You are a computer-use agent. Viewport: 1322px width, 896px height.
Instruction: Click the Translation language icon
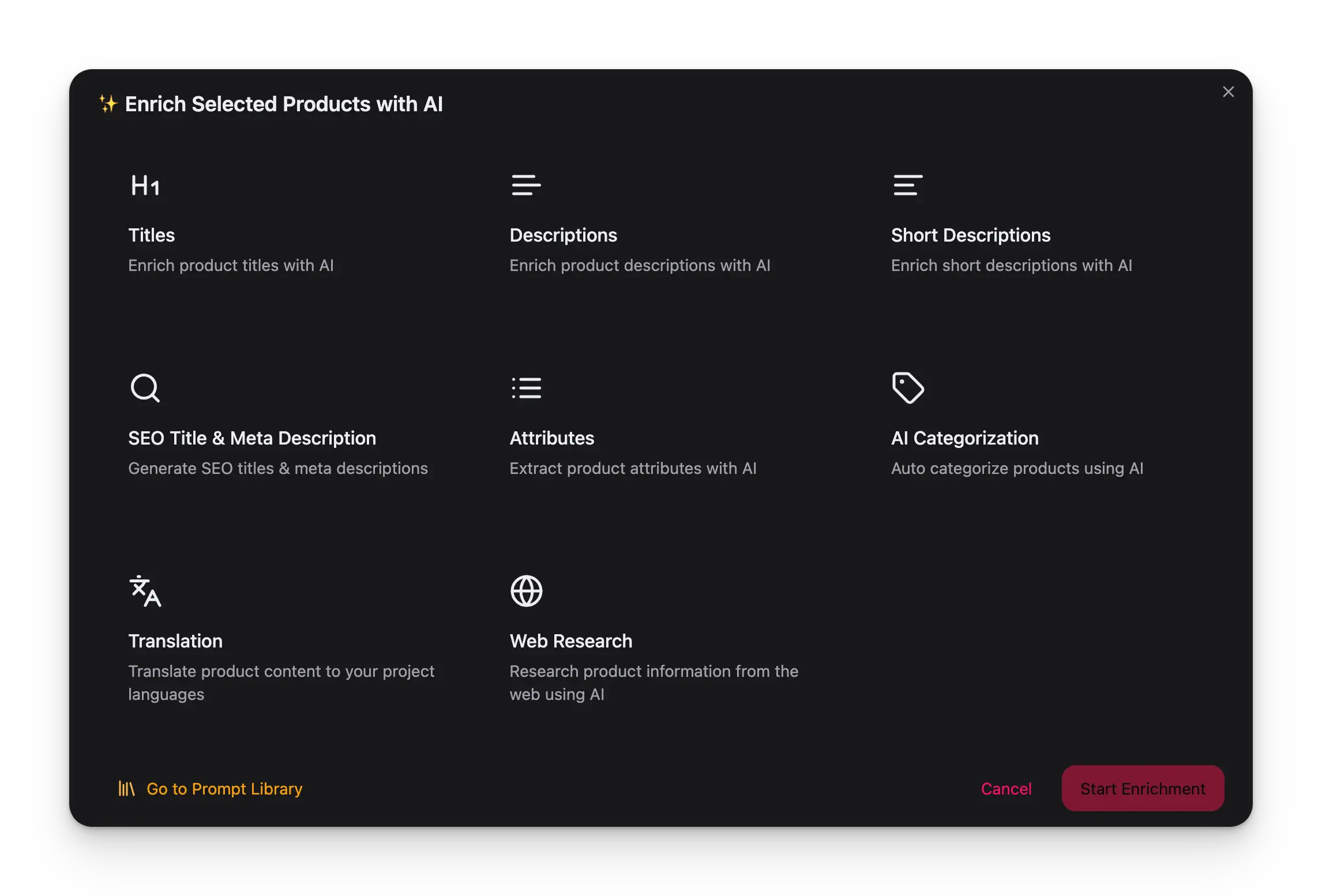(x=145, y=591)
